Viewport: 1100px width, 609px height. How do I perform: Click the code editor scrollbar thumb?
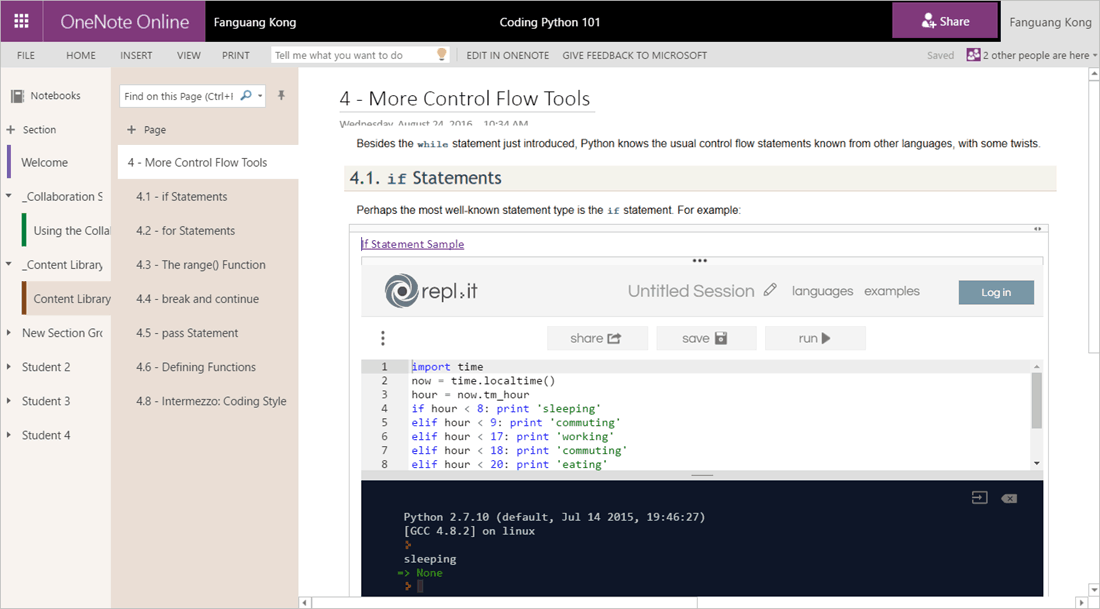point(1037,400)
